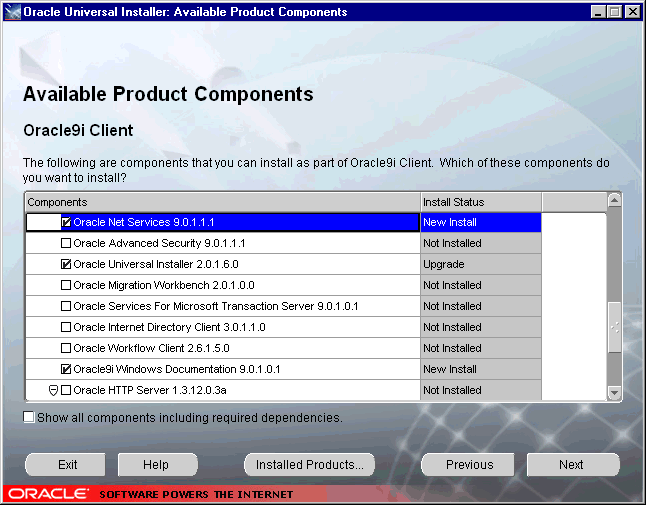This screenshot has width=646, height=505.
Task: Click the Oracle Universal Installer title bar icon
Action: pyautogui.click(x=13, y=12)
